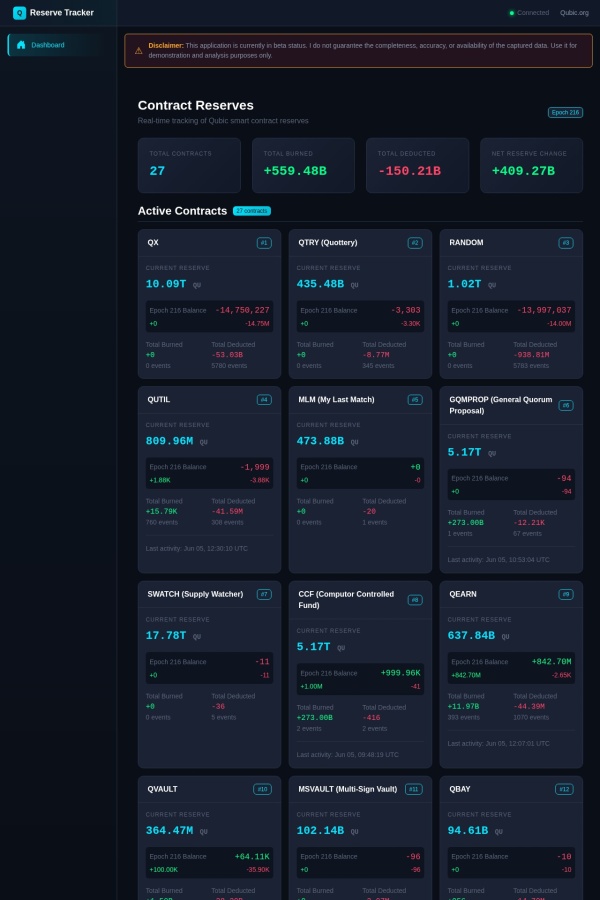
Task: Click the #12 badge on the QBAY card
Action: tap(564, 789)
